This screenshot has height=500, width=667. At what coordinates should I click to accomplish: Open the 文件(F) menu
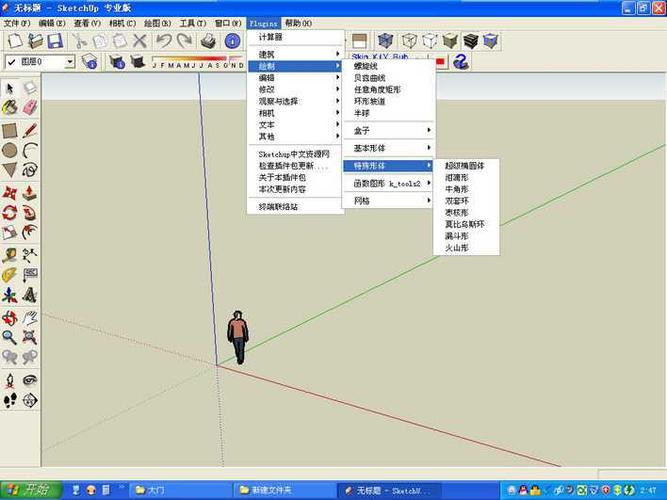[17, 23]
